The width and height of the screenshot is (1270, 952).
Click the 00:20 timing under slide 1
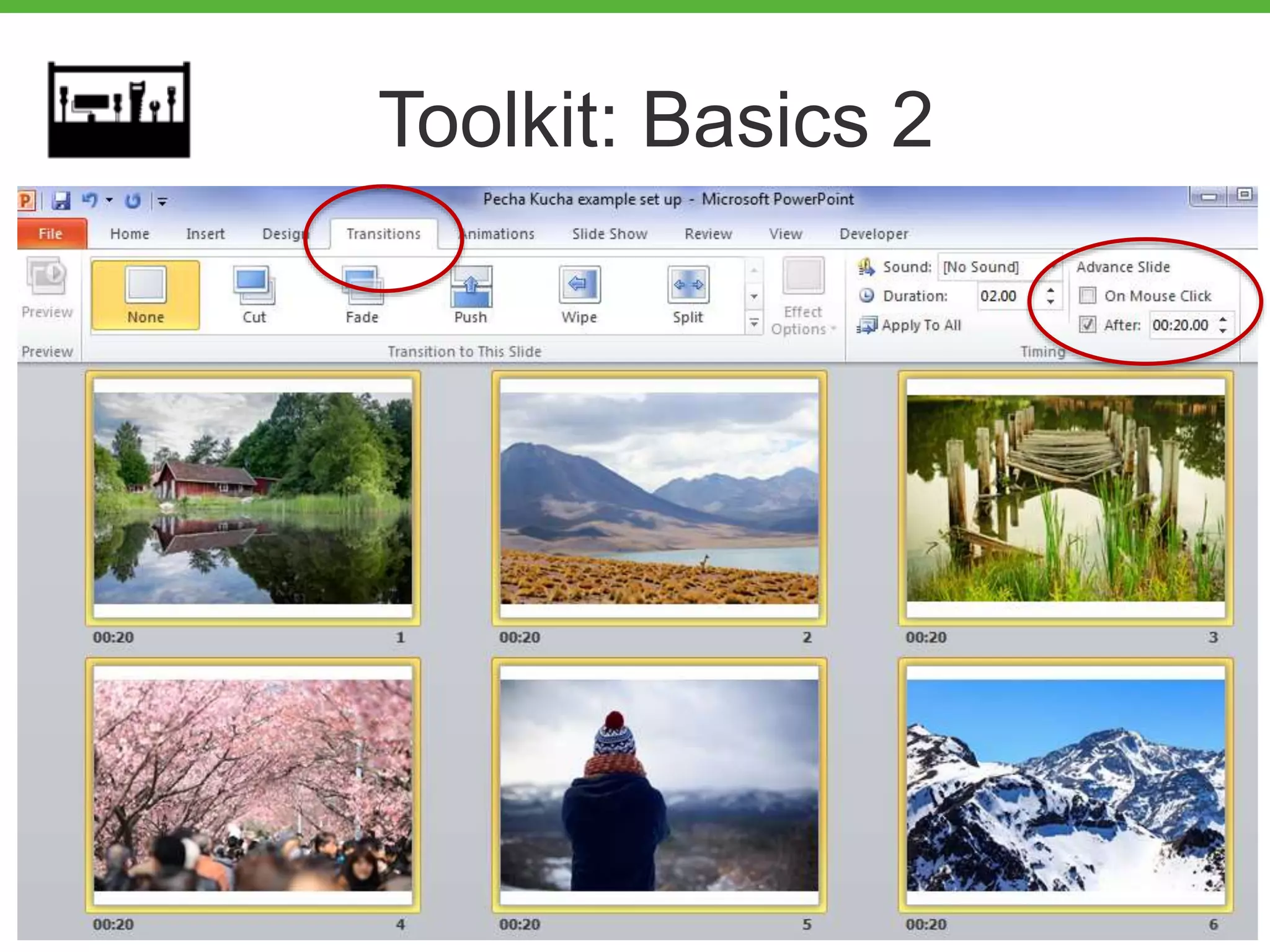coord(113,637)
